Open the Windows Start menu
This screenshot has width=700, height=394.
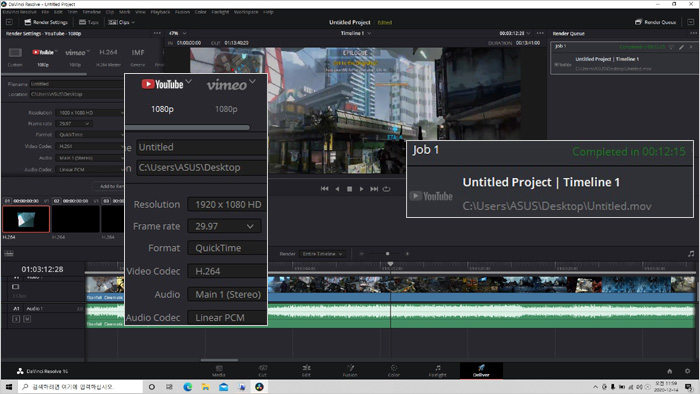tap(9, 387)
